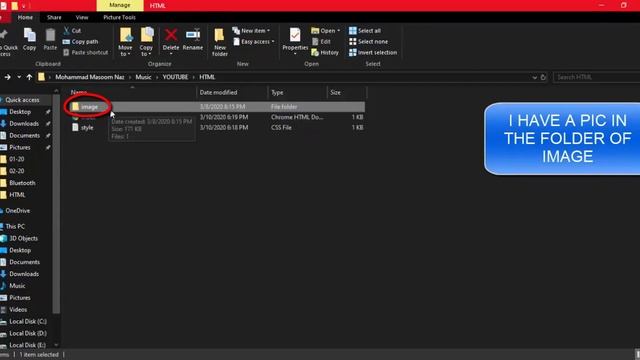Switch to Picture Tools tab

[x=119, y=18]
